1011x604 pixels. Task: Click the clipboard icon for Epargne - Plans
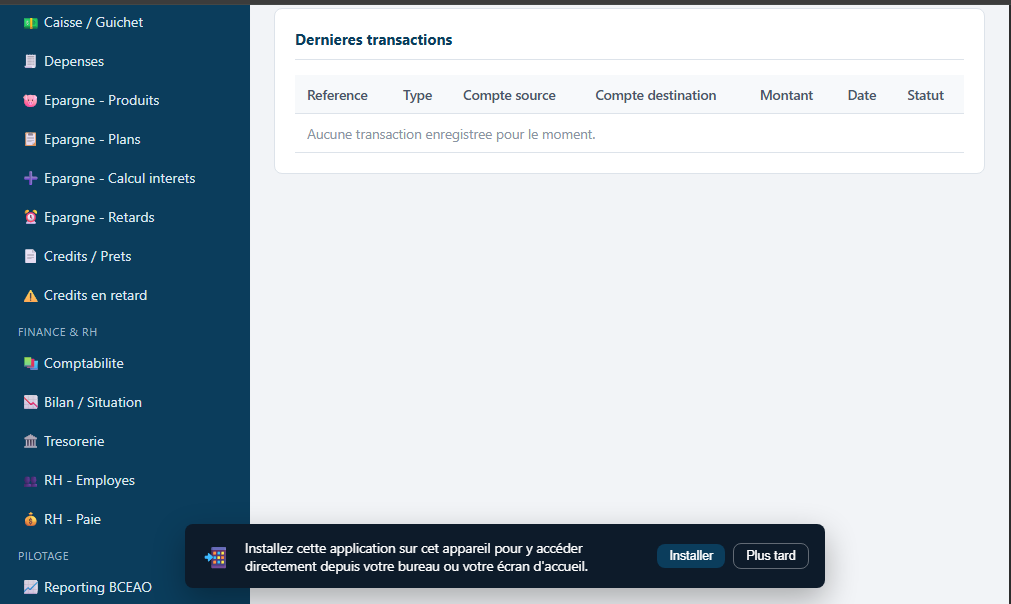[30, 139]
